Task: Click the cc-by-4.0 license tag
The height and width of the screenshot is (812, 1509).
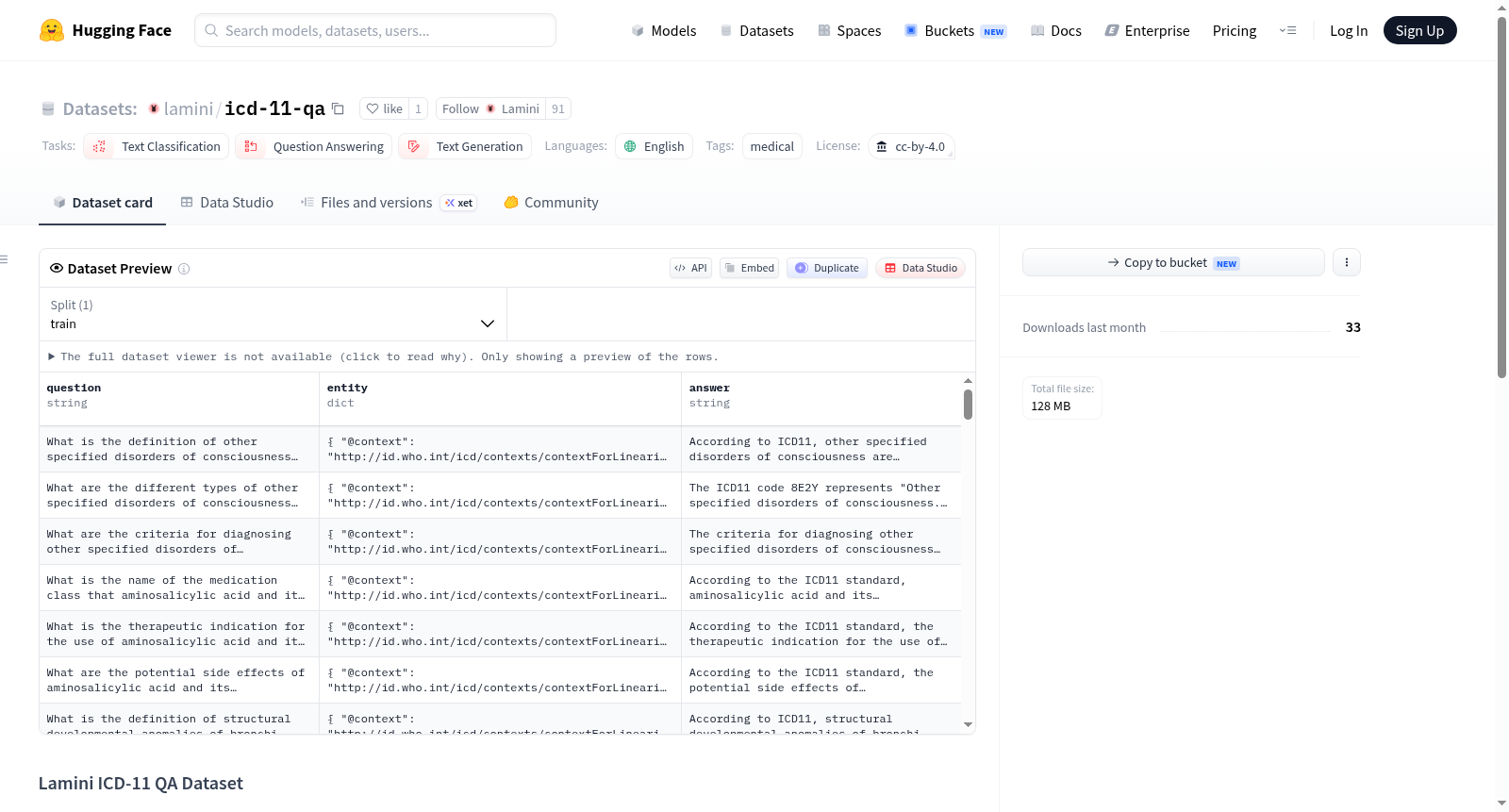Action: click(911, 146)
